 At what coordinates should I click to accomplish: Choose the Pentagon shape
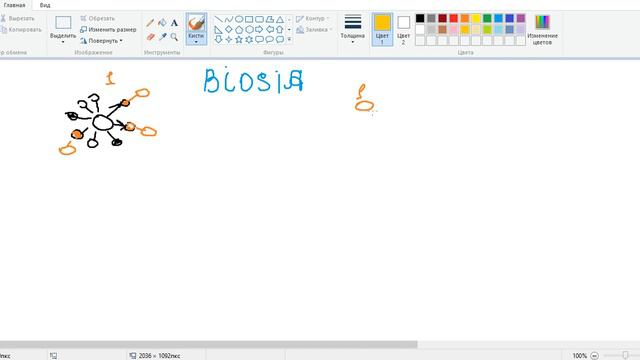pyautogui.click(x=239, y=29)
